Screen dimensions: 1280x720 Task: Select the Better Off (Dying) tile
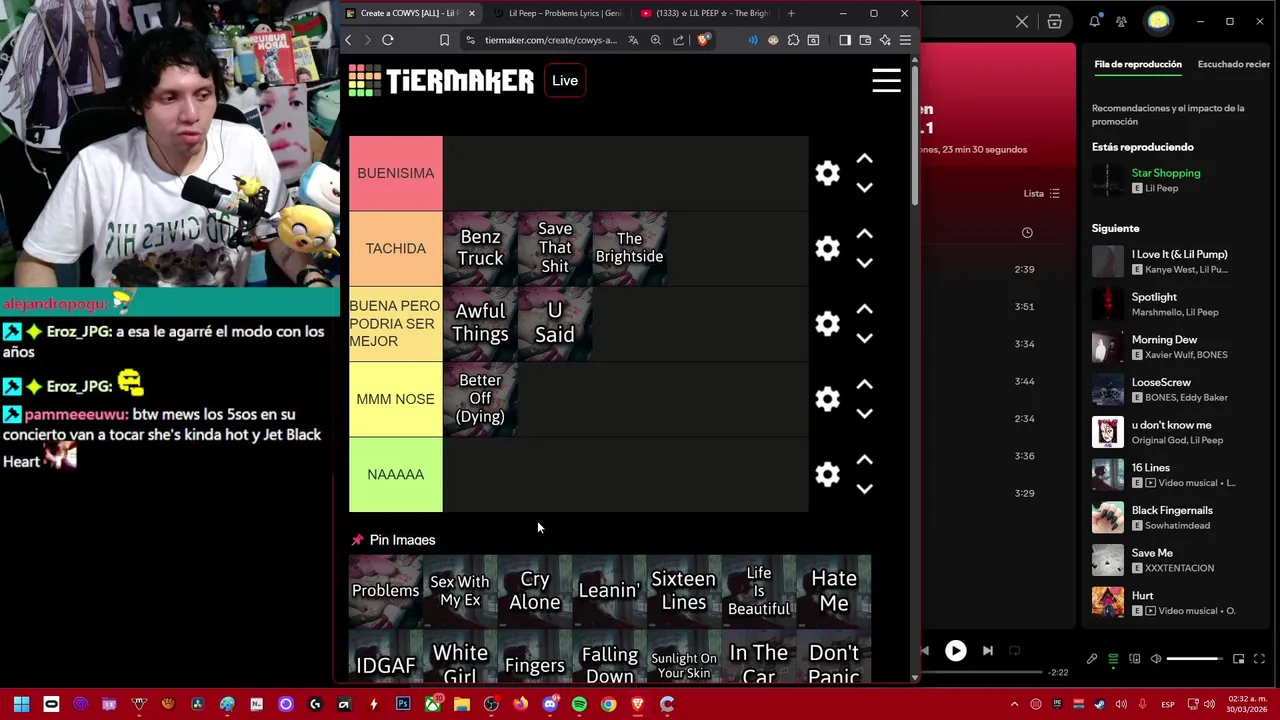click(480, 399)
